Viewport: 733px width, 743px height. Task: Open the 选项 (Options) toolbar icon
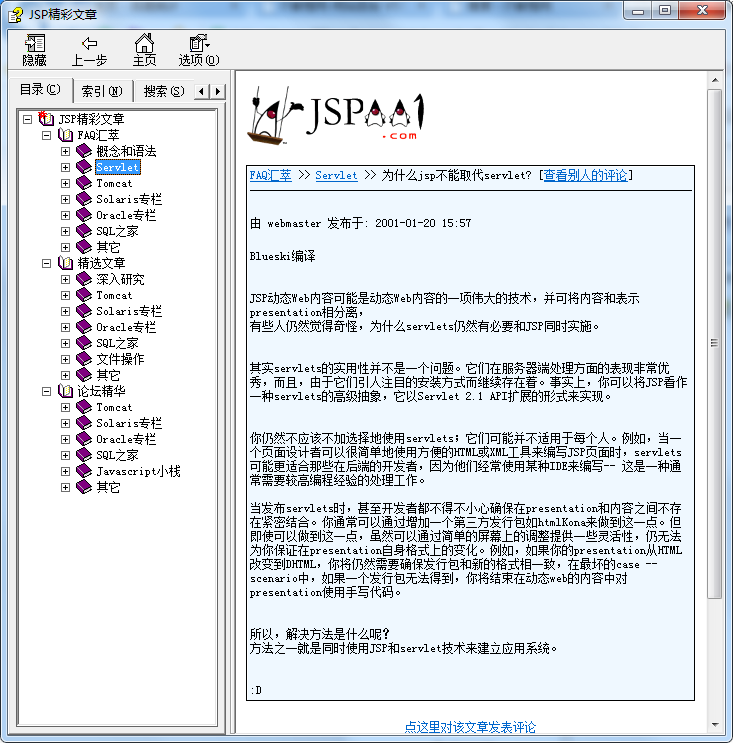(x=198, y=43)
